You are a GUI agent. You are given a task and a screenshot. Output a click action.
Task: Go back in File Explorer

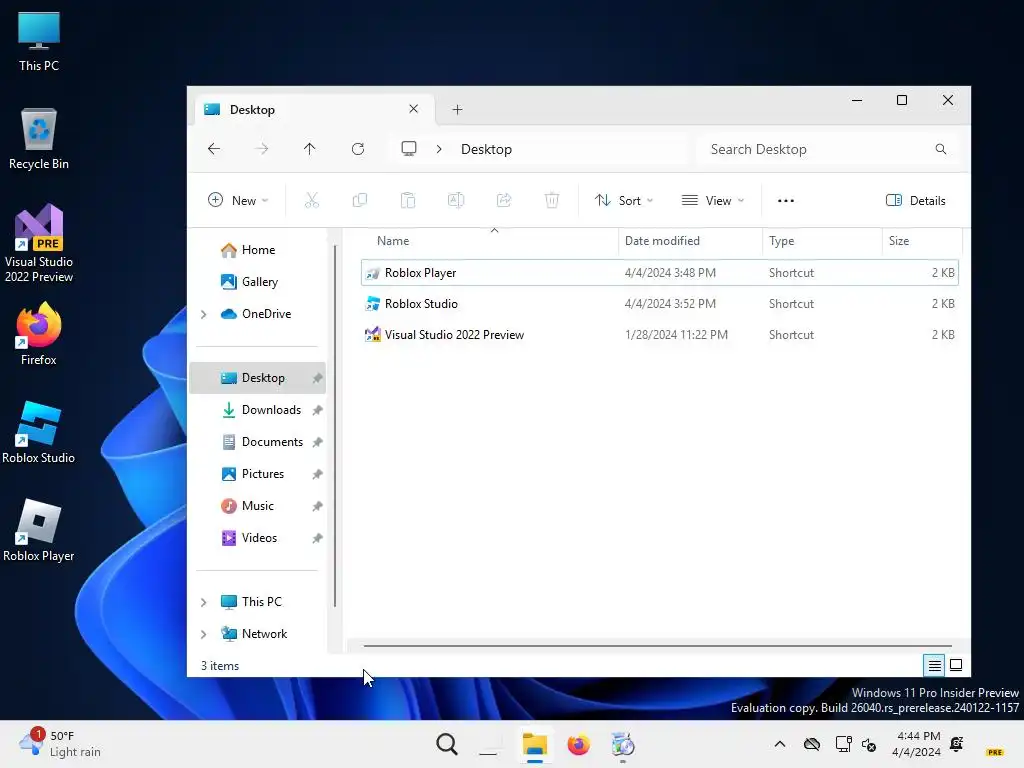coord(214,149)
